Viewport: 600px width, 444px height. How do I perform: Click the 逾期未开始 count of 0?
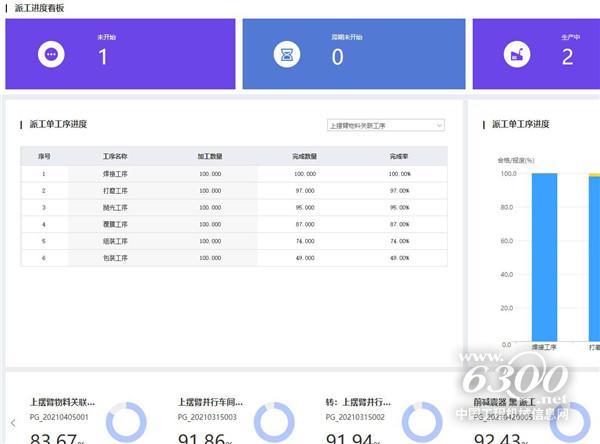(x=338, y=57)
